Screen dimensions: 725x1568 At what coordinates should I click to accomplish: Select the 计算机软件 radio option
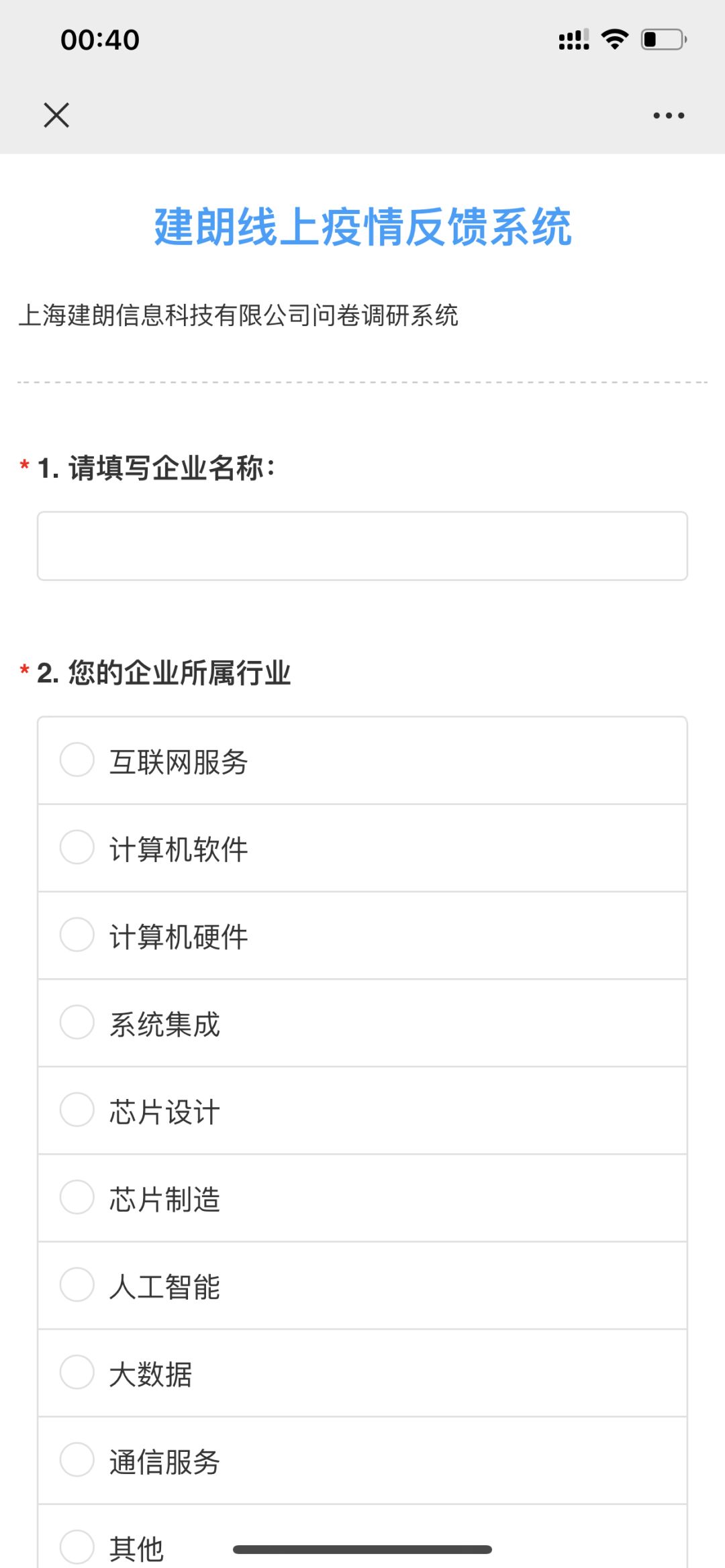77,847
